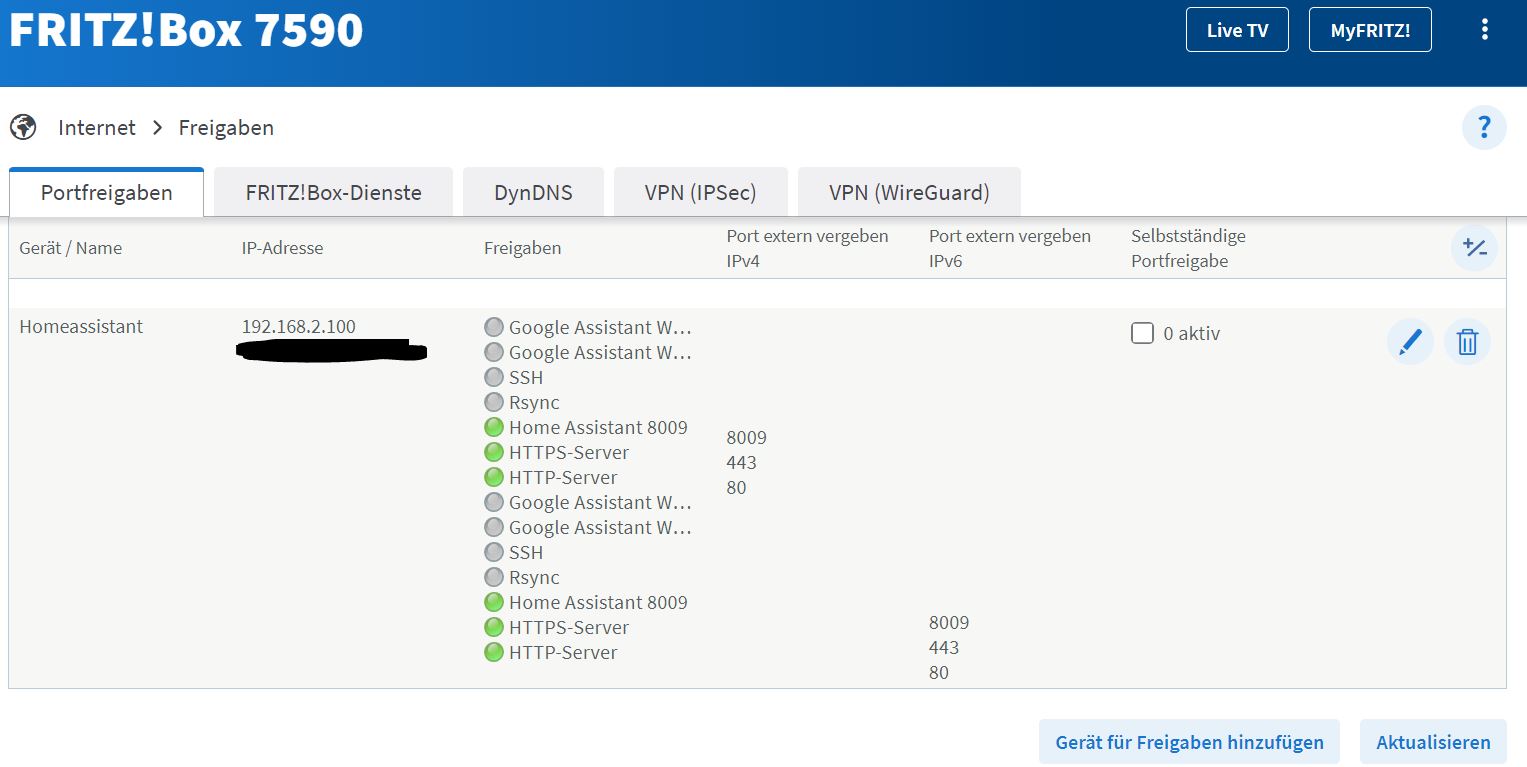Image resolution: width=1527 pixels, height=767 pixels.
Task: Click the pencil edit icon for Homeassistant
Action: point(1409,342)
